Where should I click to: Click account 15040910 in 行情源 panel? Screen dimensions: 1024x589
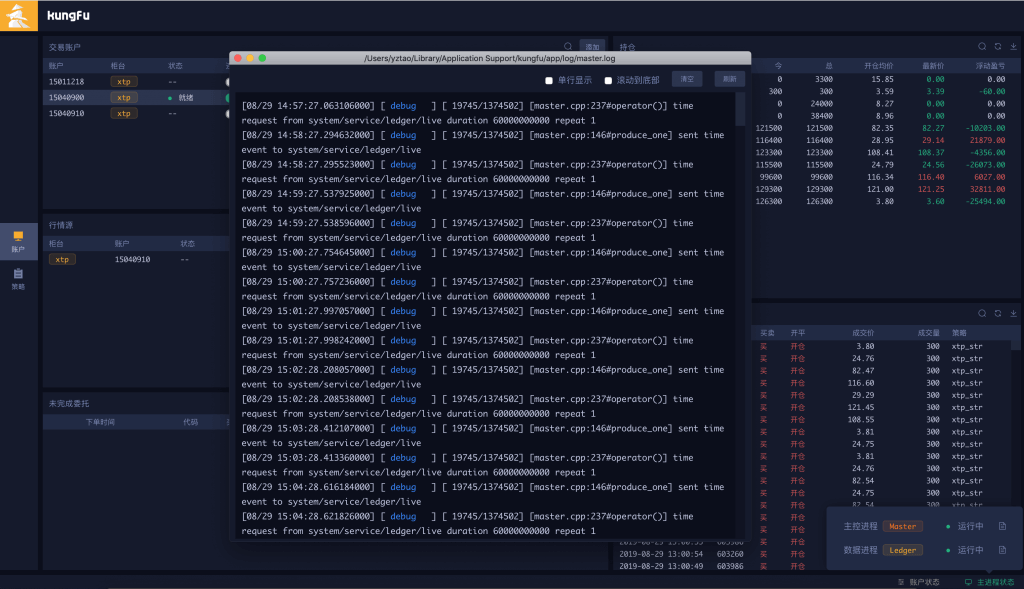(x=133, y=259)
